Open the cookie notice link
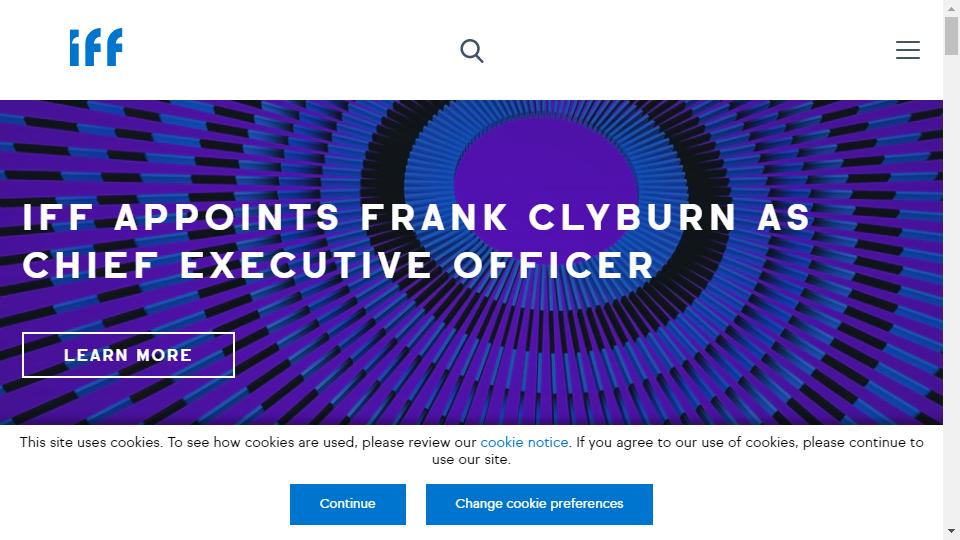 coord(524,442)
